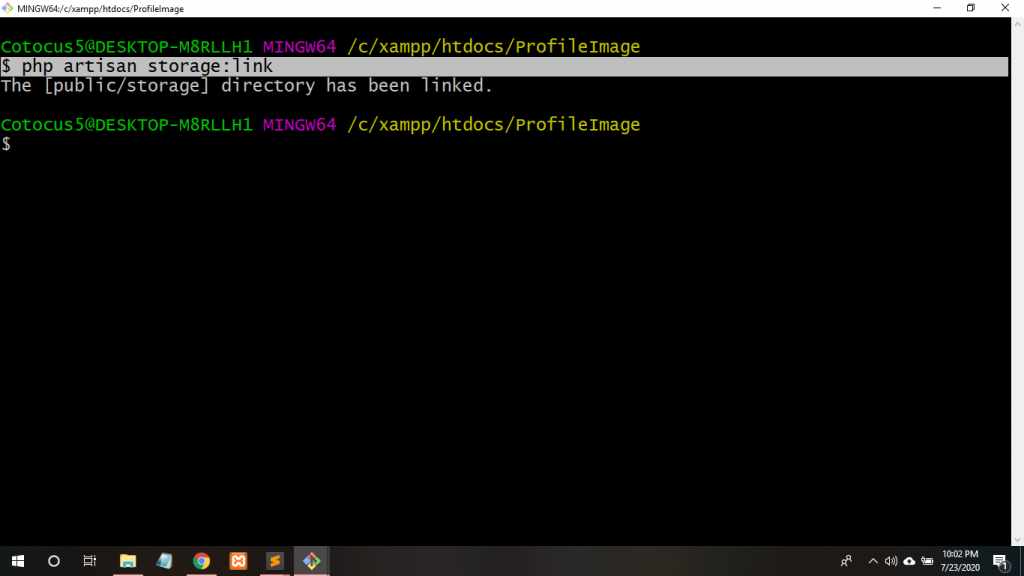The height and width of the screenshot is (576, 1024).
Task: Open the XAMPP control panel taskbar icon
Action: (238, 561)
